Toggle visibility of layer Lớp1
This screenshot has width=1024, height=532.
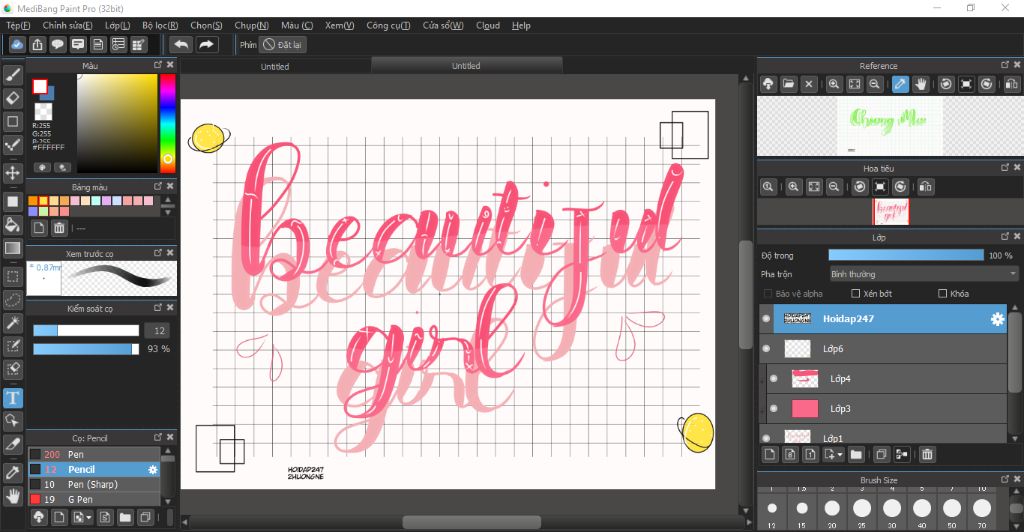[766, 437]
